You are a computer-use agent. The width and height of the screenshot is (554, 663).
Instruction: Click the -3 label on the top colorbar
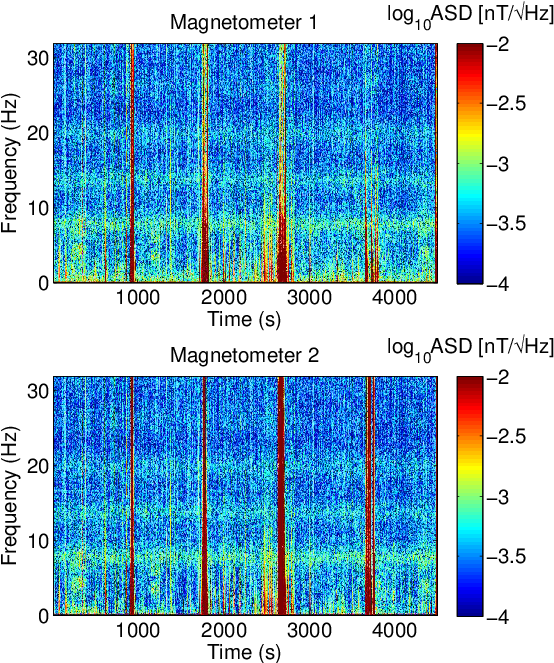tap(499, 164)
